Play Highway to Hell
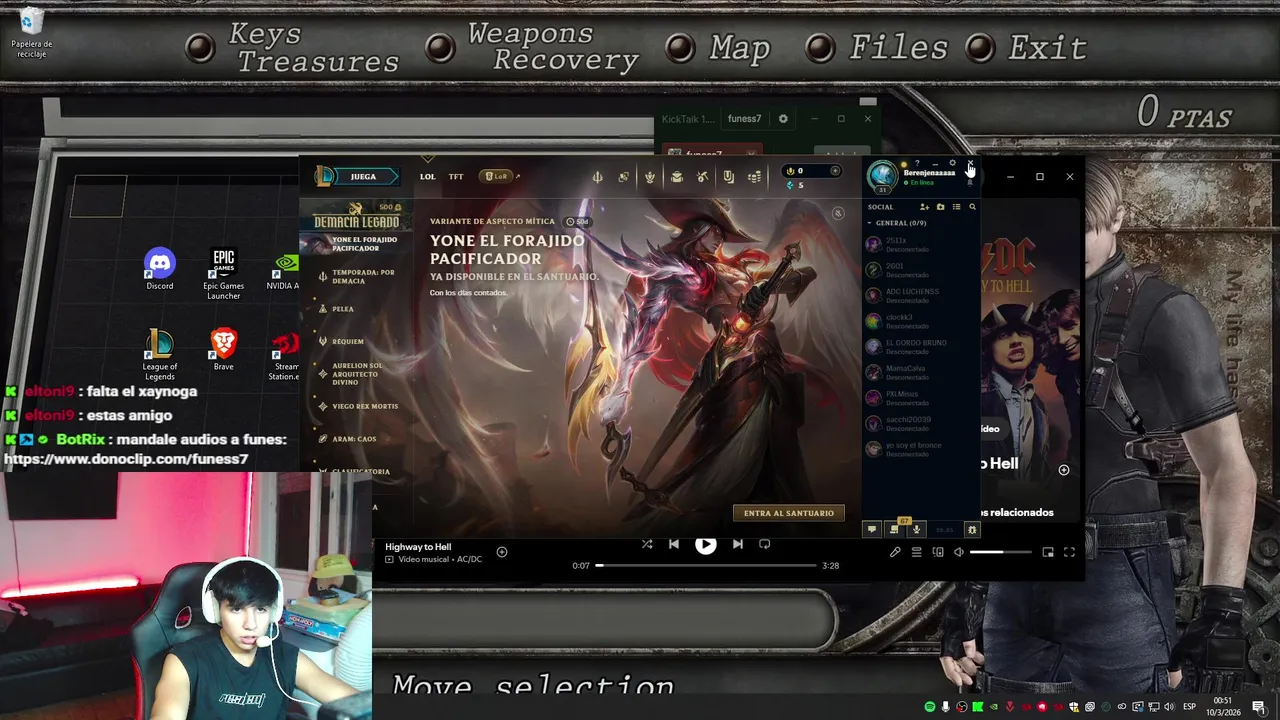 point(705,544)
